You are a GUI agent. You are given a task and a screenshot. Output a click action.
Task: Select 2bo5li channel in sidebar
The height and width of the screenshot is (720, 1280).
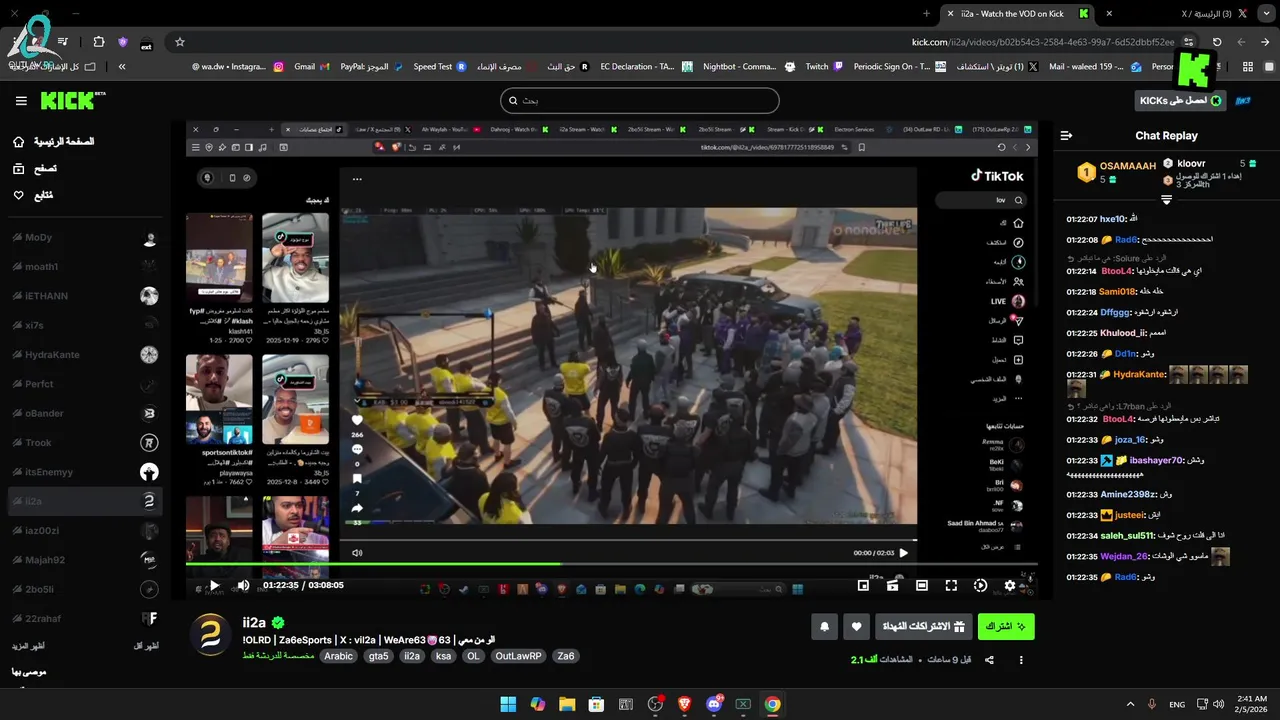pyautogui.click(x=85, y=589)
